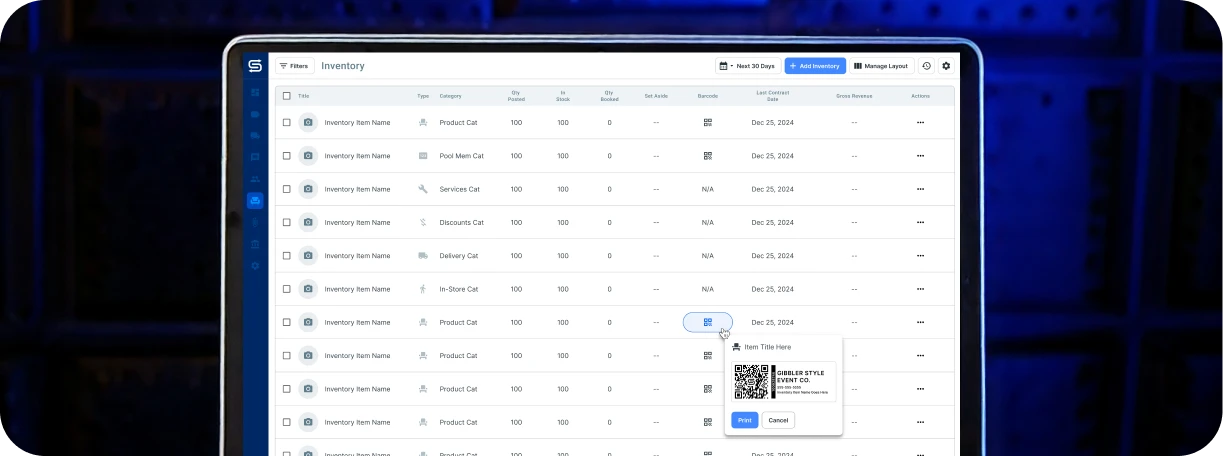Open the sidebar settings gear at the bottom

tap(255, 266)
